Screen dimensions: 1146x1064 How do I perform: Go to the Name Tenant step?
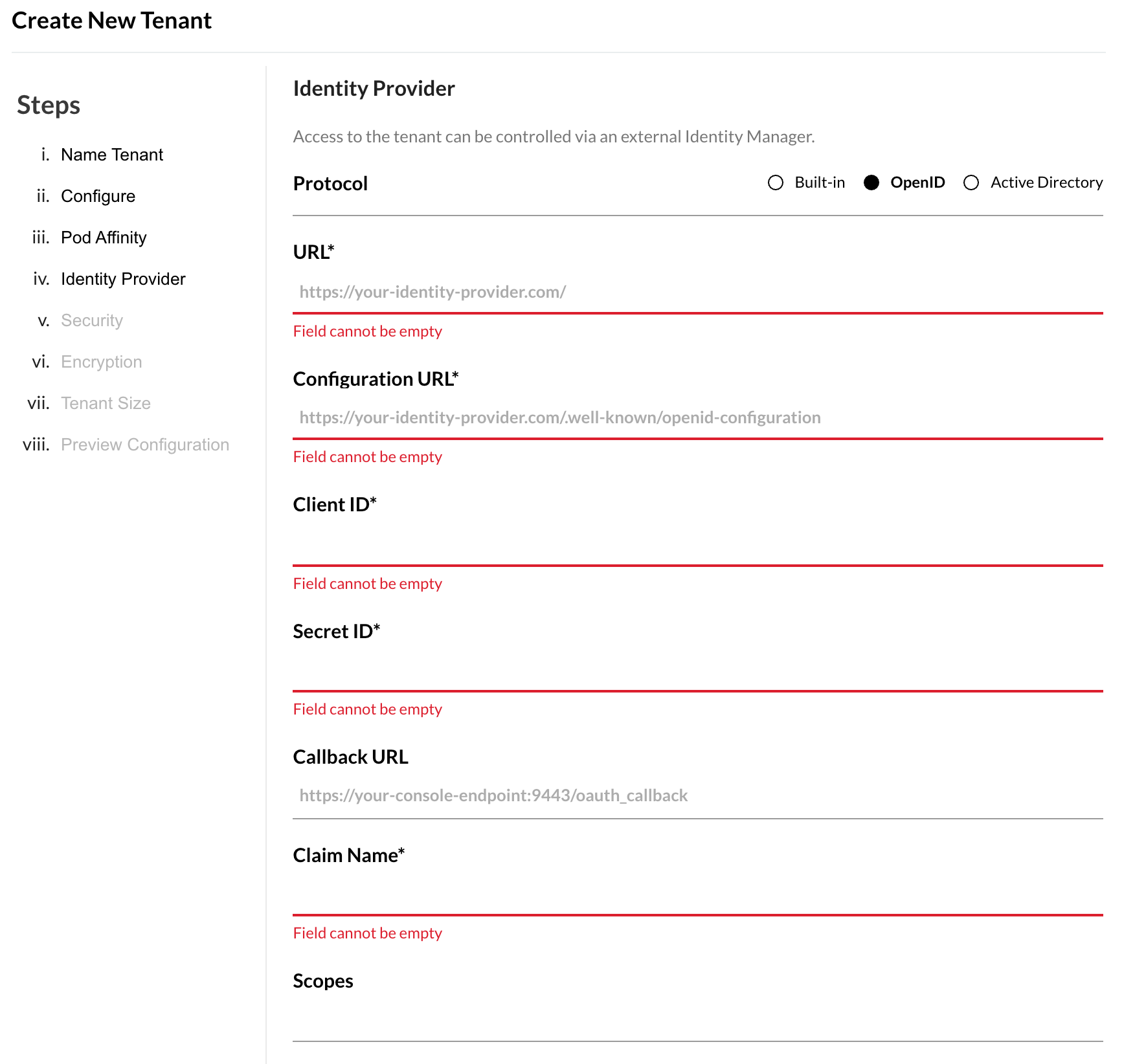tap(111, 155)
